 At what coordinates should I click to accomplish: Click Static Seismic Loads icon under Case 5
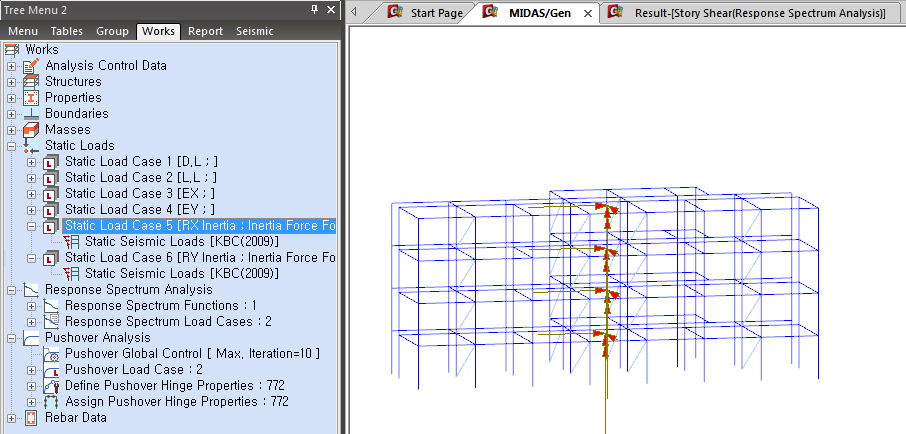pyautogui.click(x=72, y=242)
